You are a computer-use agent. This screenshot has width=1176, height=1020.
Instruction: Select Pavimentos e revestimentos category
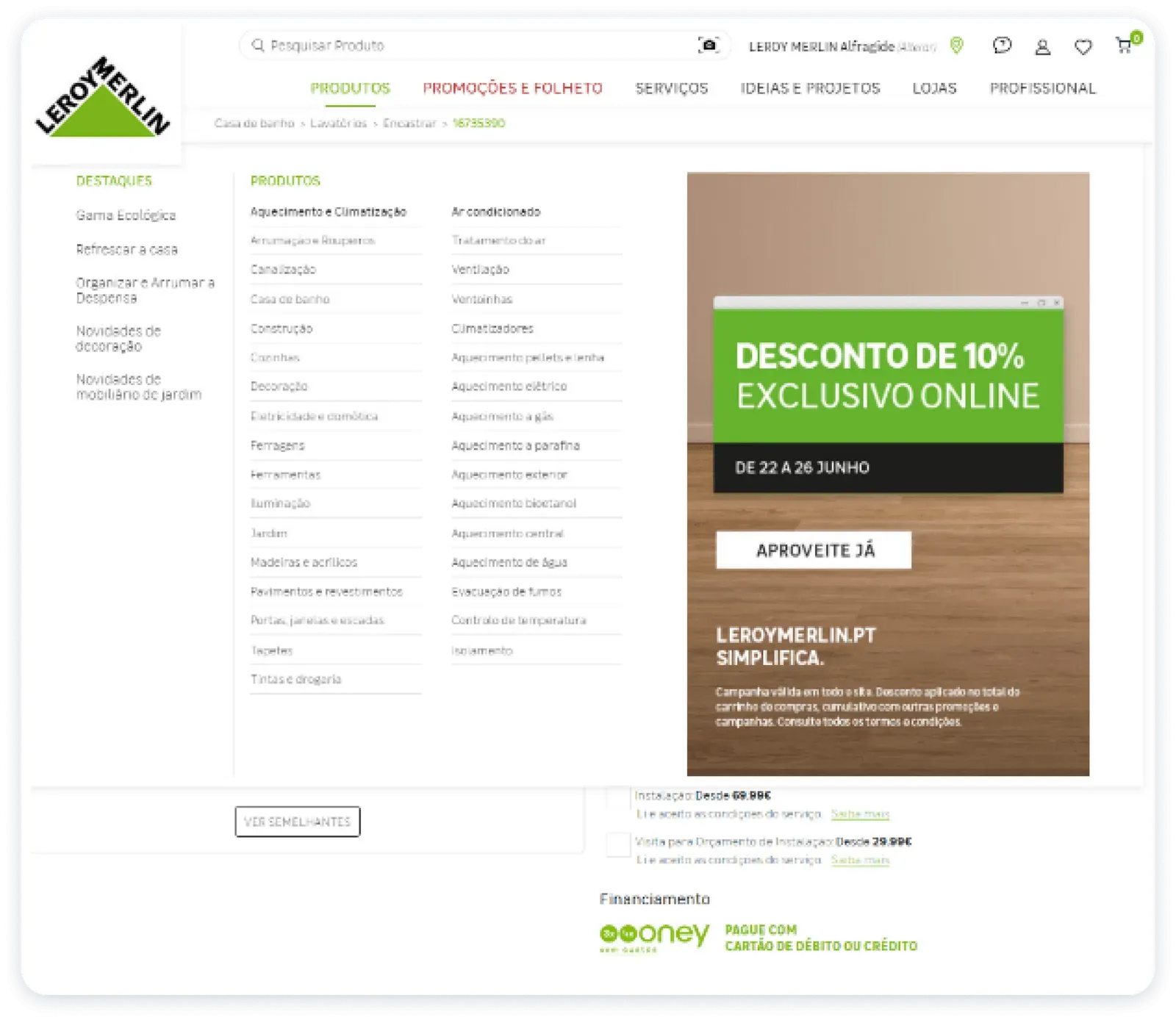[x=326, y=592]
